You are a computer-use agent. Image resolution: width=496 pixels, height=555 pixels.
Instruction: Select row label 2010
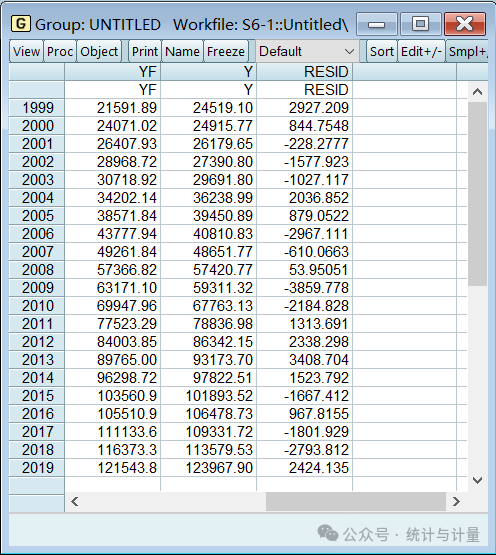37,306
